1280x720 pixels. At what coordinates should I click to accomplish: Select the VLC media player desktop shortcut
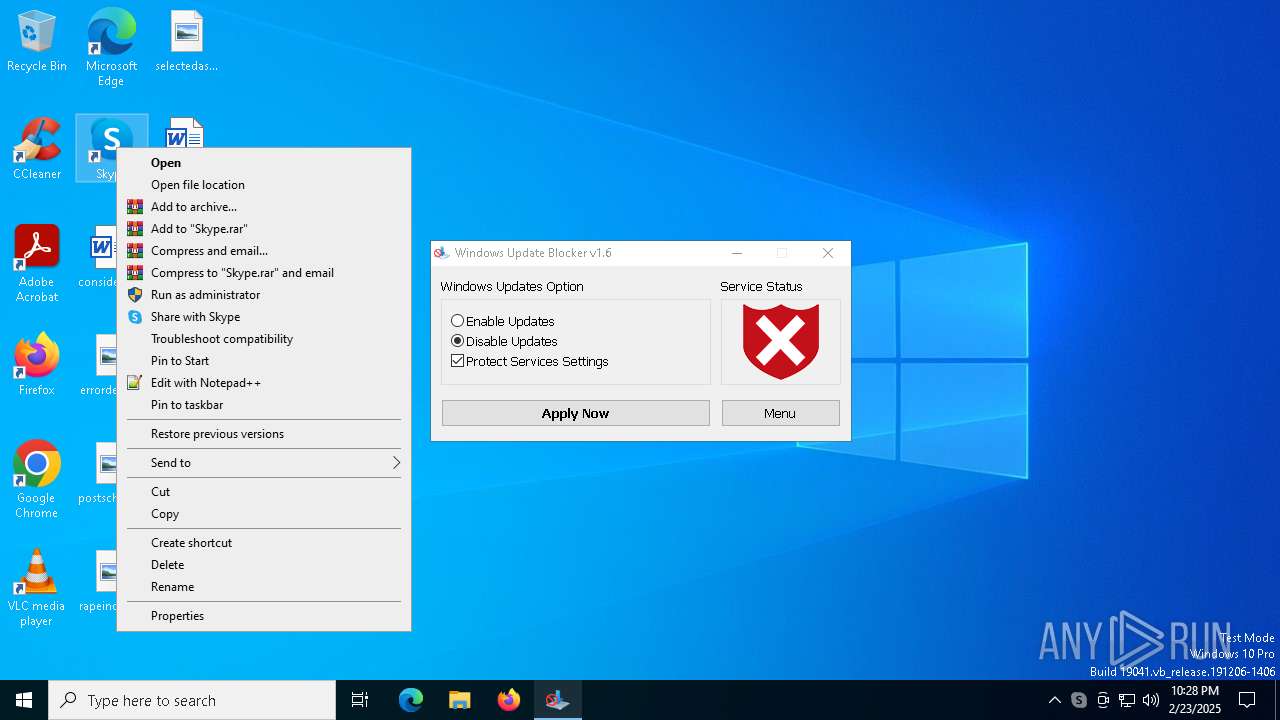coord(37,588)
